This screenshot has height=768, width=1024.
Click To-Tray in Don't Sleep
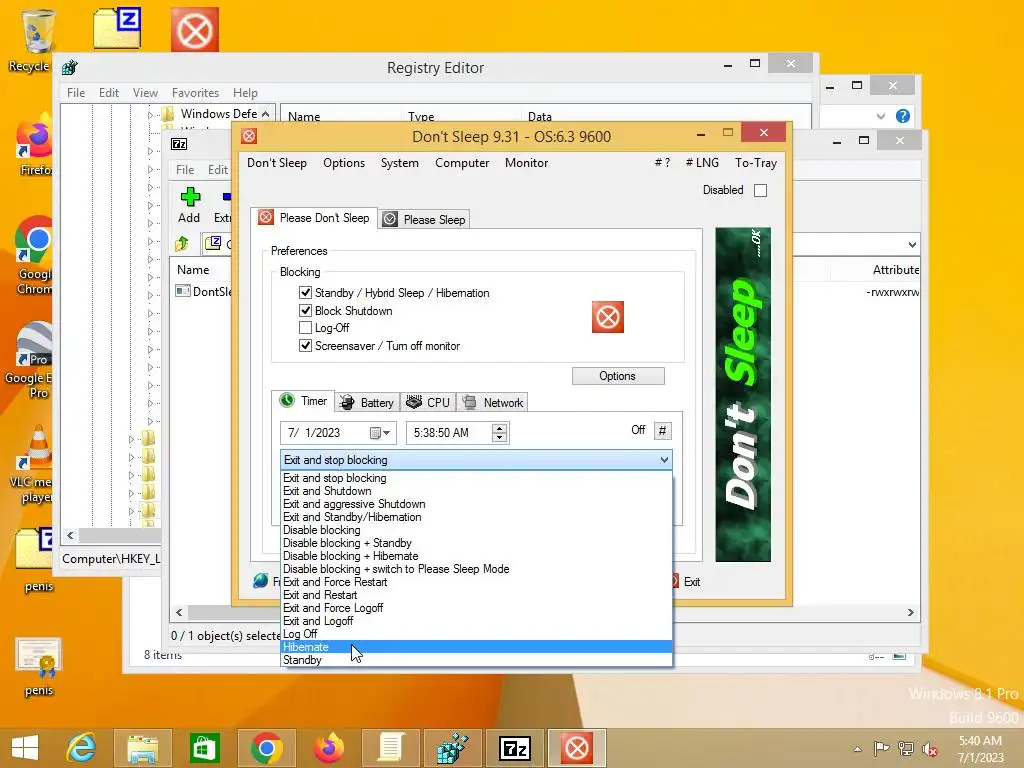[756, 163]
